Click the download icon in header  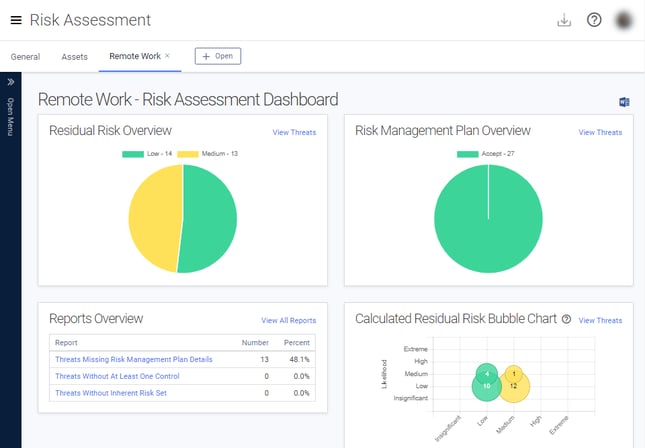[x=564, y=20]
